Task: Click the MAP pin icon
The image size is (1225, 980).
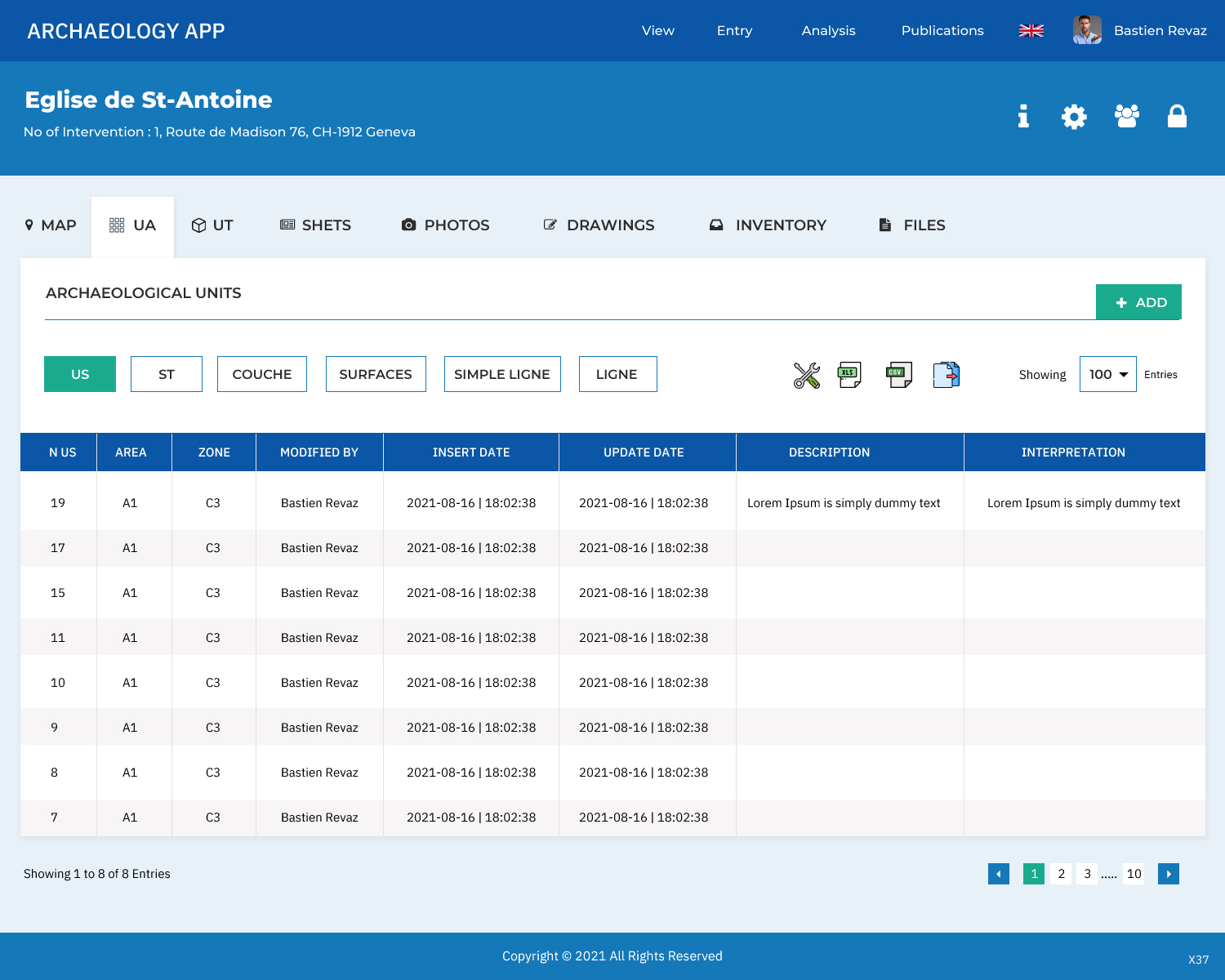Action: [x=29, y=225]
